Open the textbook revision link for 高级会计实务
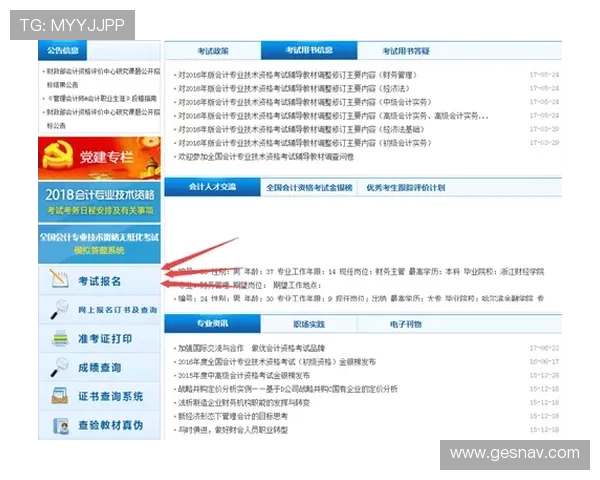Screen dimensions: 600x480 (x=333, y=116)
